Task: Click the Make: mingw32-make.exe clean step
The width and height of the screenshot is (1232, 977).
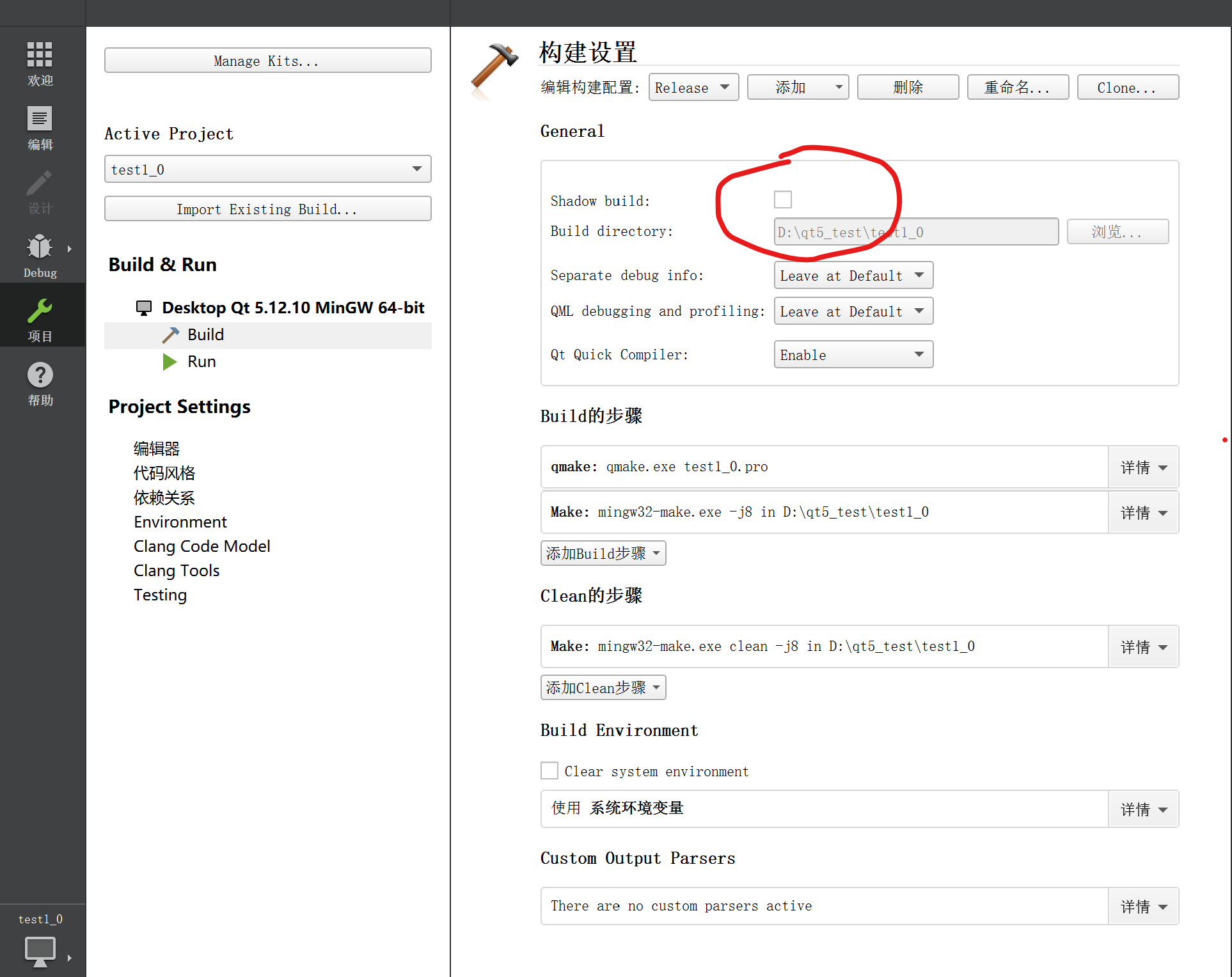Action: point(825,647)
